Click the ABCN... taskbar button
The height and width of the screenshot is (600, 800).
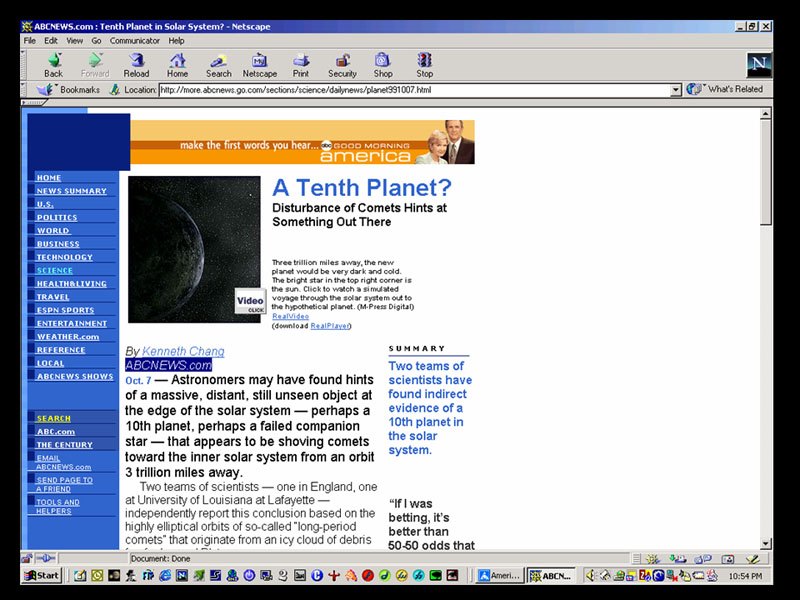pos(551,576)
